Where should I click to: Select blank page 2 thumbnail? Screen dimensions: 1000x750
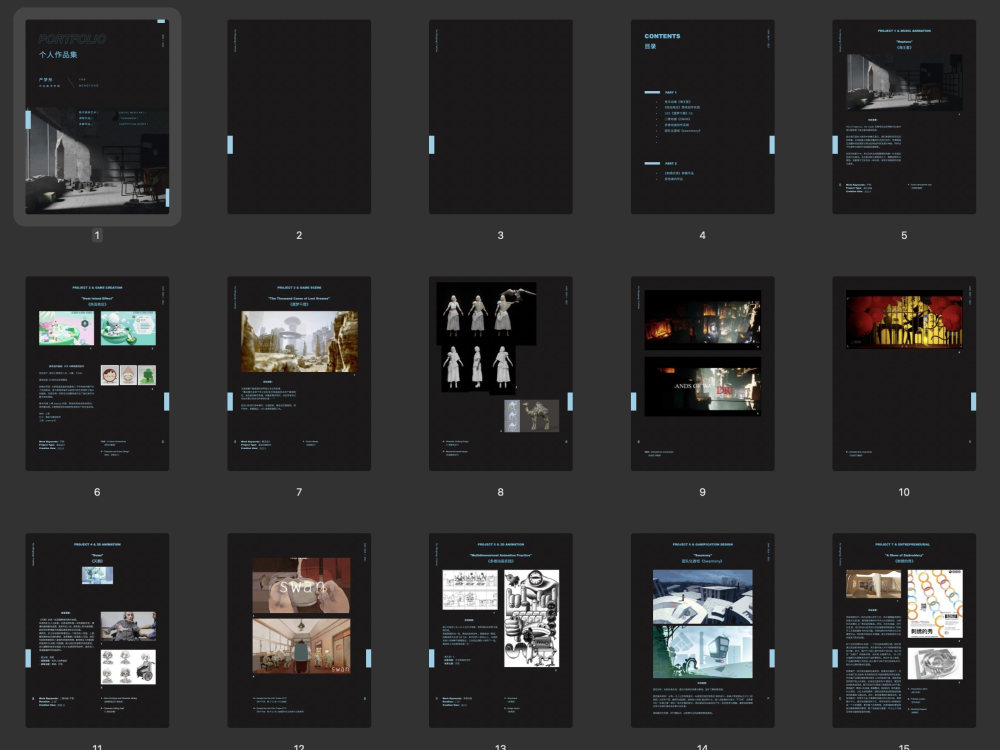coord(299,117)
